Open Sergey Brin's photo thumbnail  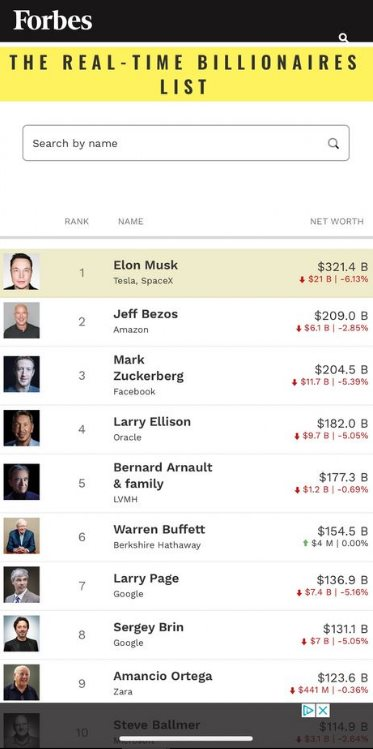(x=21, y=634)
